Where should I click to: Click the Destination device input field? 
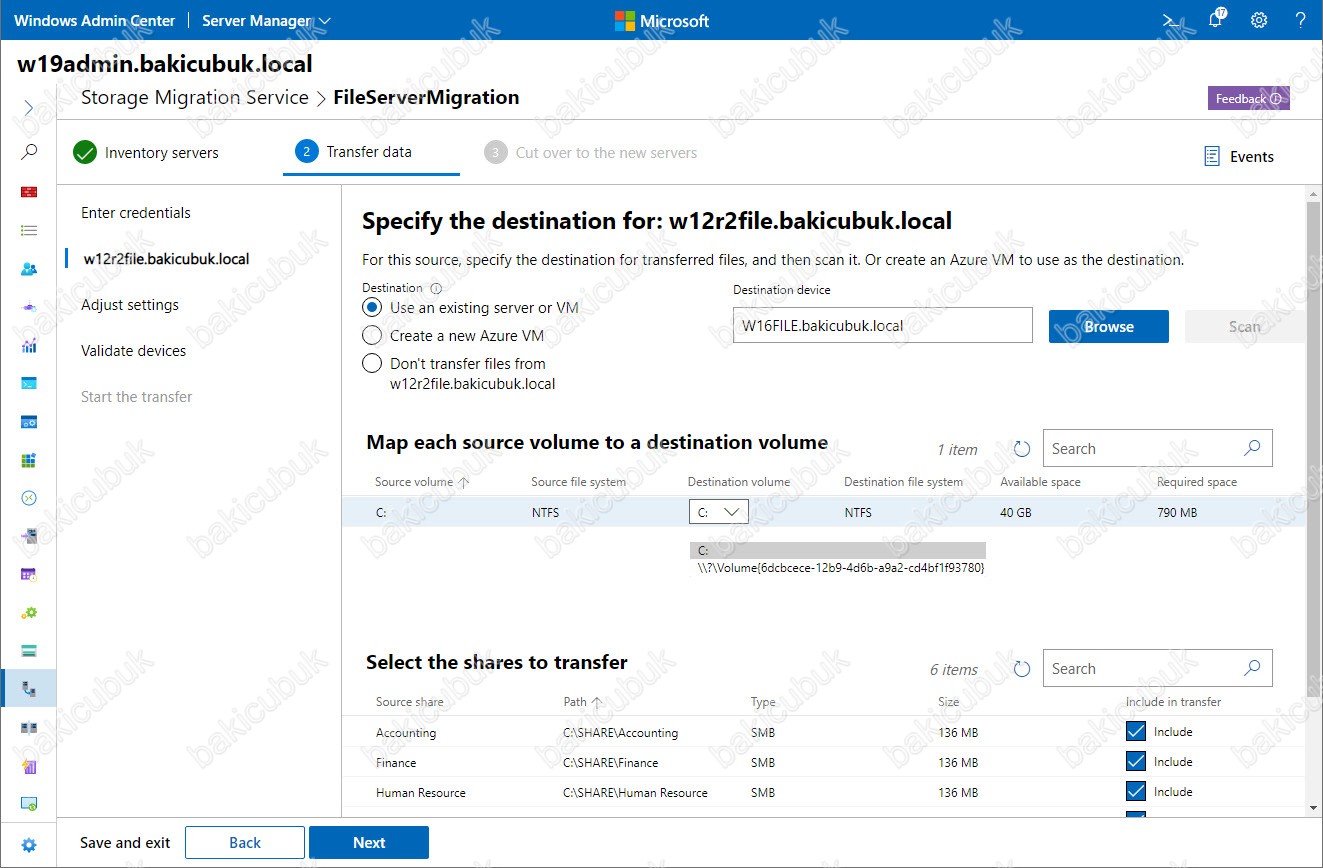coord(883,326)
